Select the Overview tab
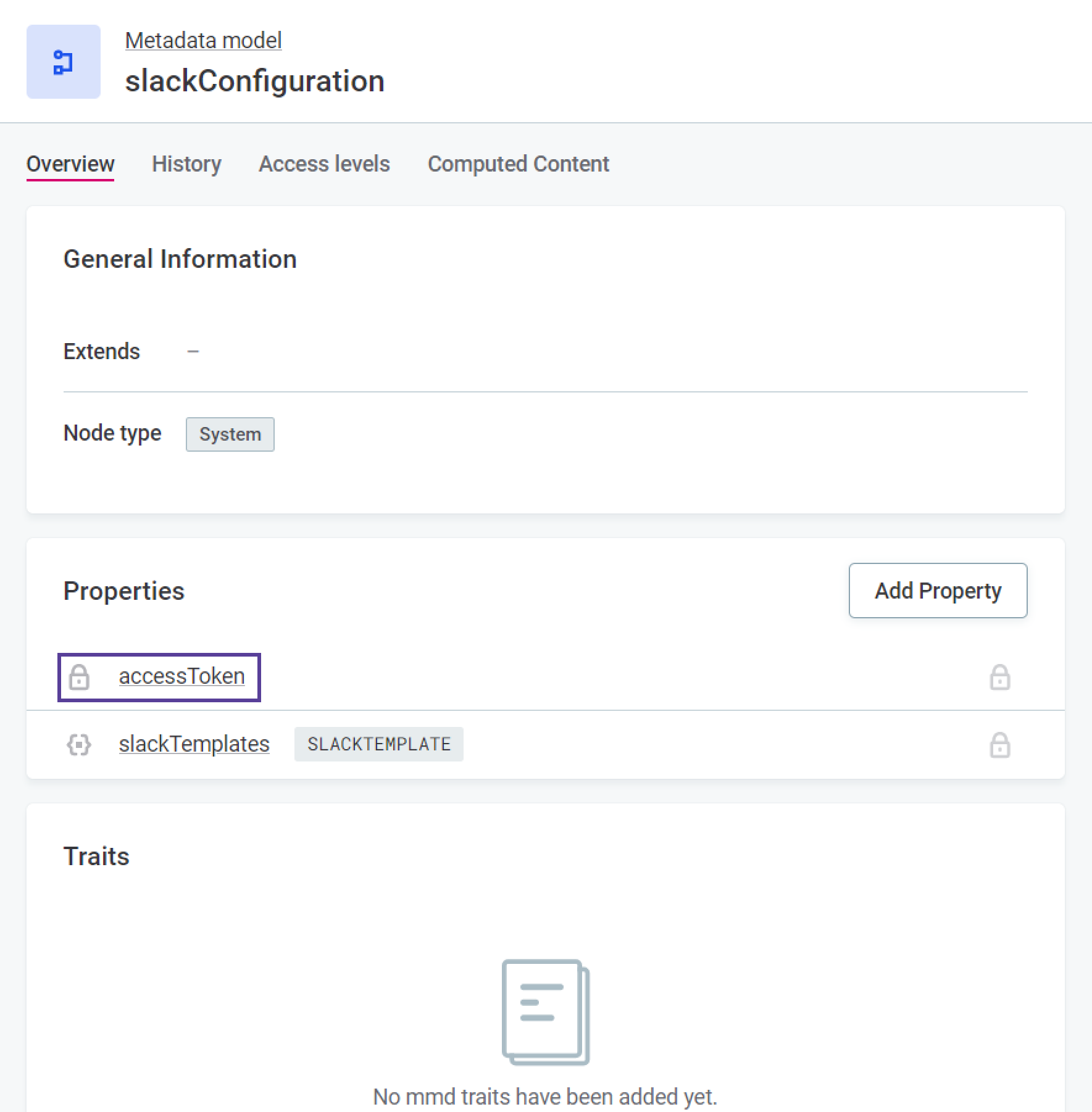This screenshot has height=1112, width=1092. pos(70,164)
